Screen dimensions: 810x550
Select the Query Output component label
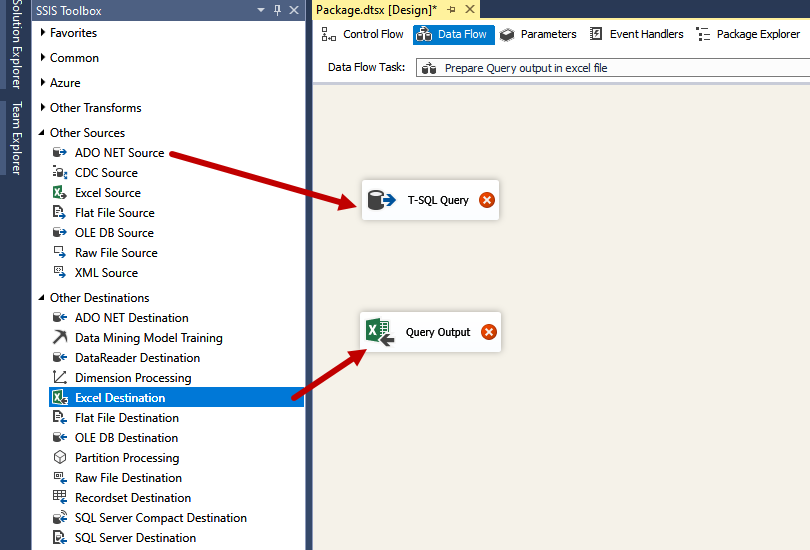pyautogui.click(x=438, y=332)
